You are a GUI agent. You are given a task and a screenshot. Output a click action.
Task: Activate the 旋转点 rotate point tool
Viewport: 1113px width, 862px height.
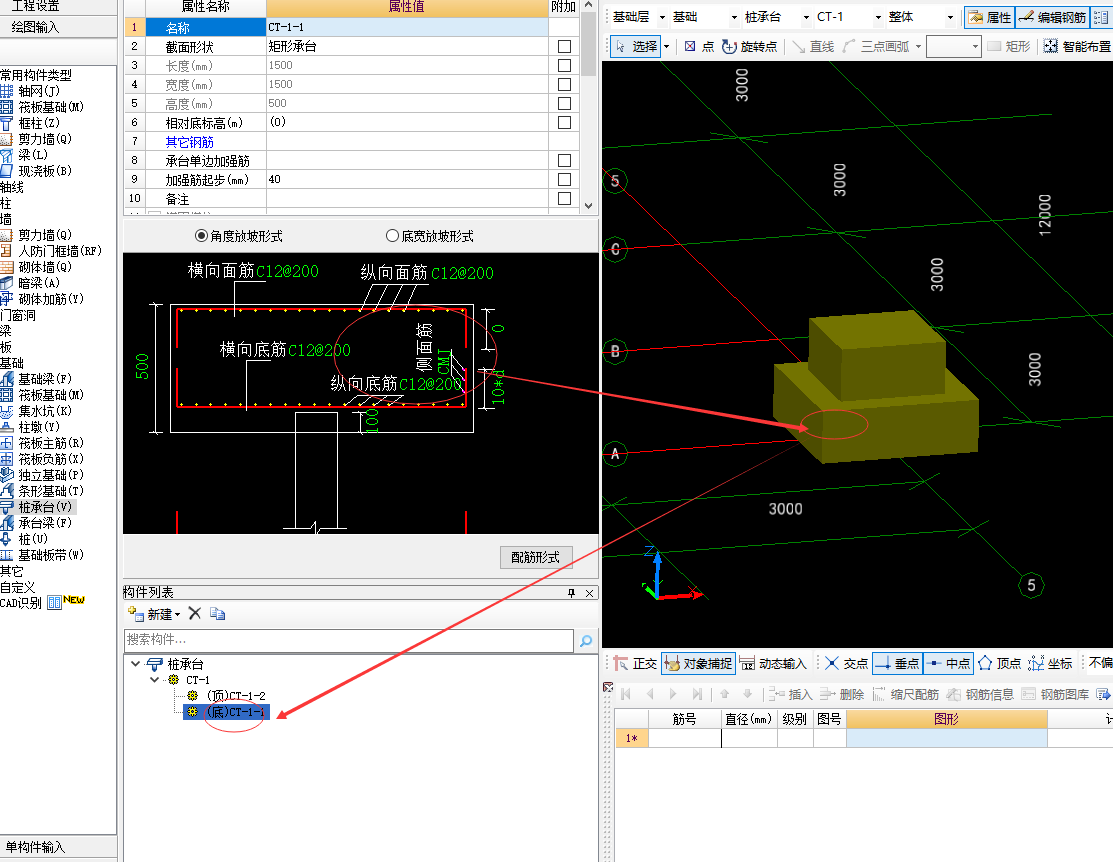point(750,46)
